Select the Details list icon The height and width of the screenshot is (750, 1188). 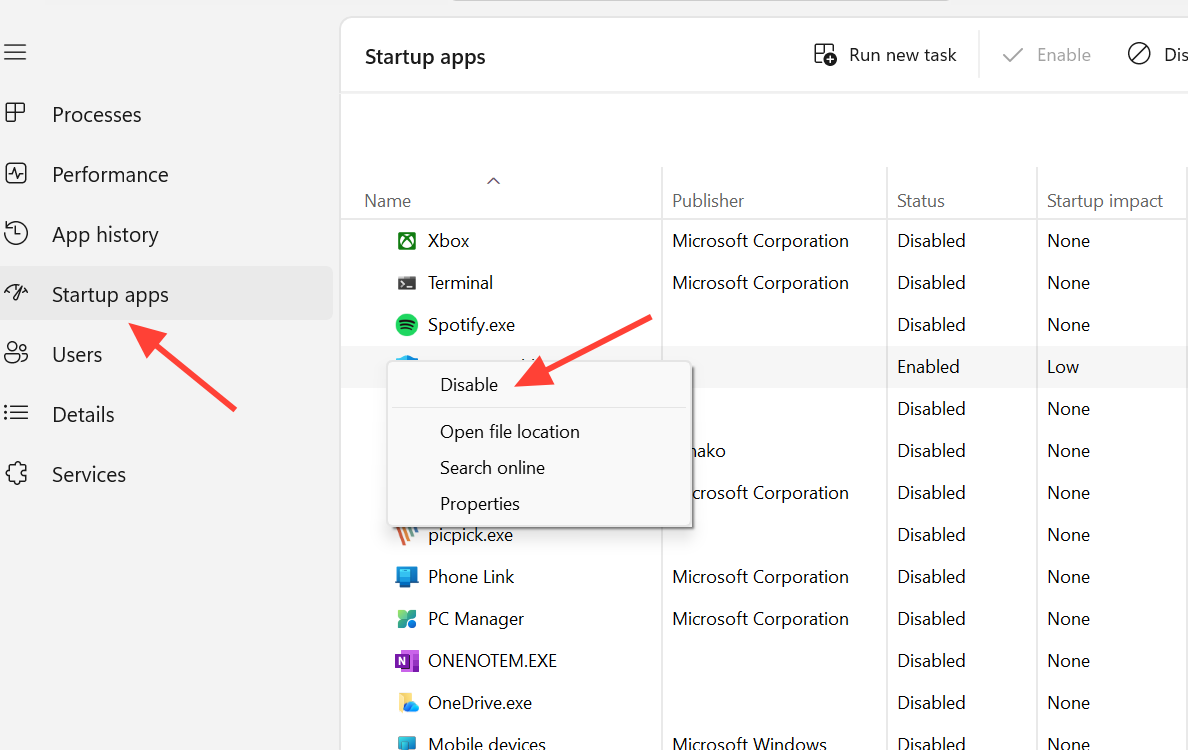pos(16,413)
